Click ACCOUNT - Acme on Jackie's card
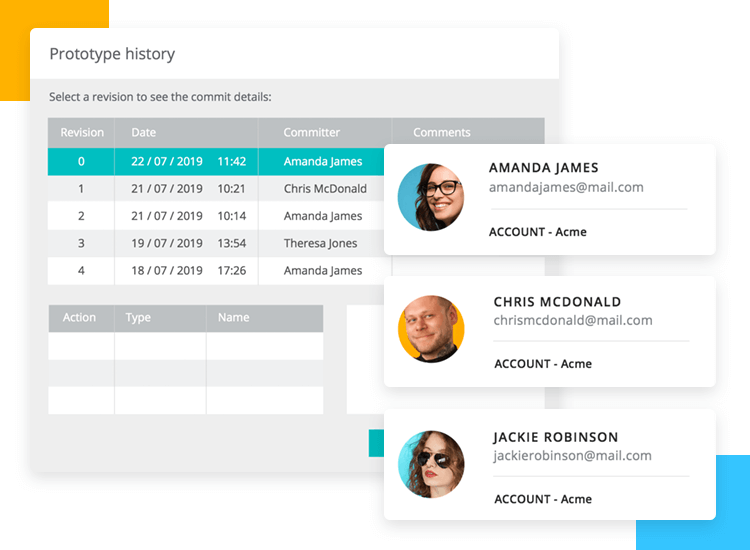Image resolution: width=750 pixels, height=550 pixels. pyautogui.click(x=543, y=499)
